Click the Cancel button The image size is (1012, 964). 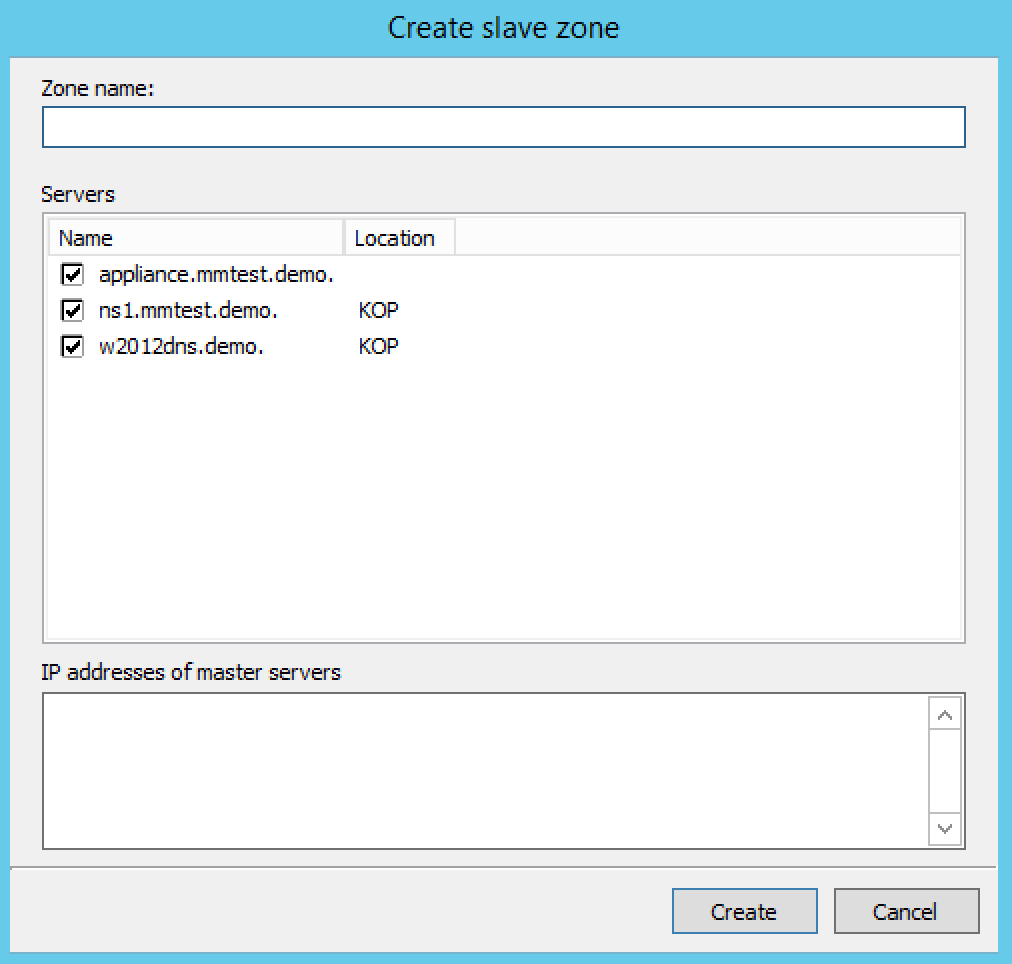click(906, 912)
